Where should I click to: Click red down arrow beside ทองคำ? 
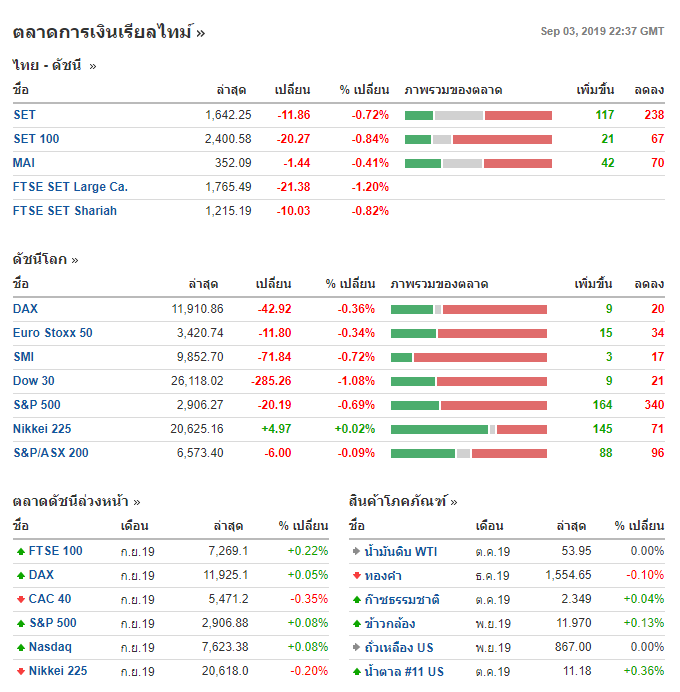tap(356, 575)
